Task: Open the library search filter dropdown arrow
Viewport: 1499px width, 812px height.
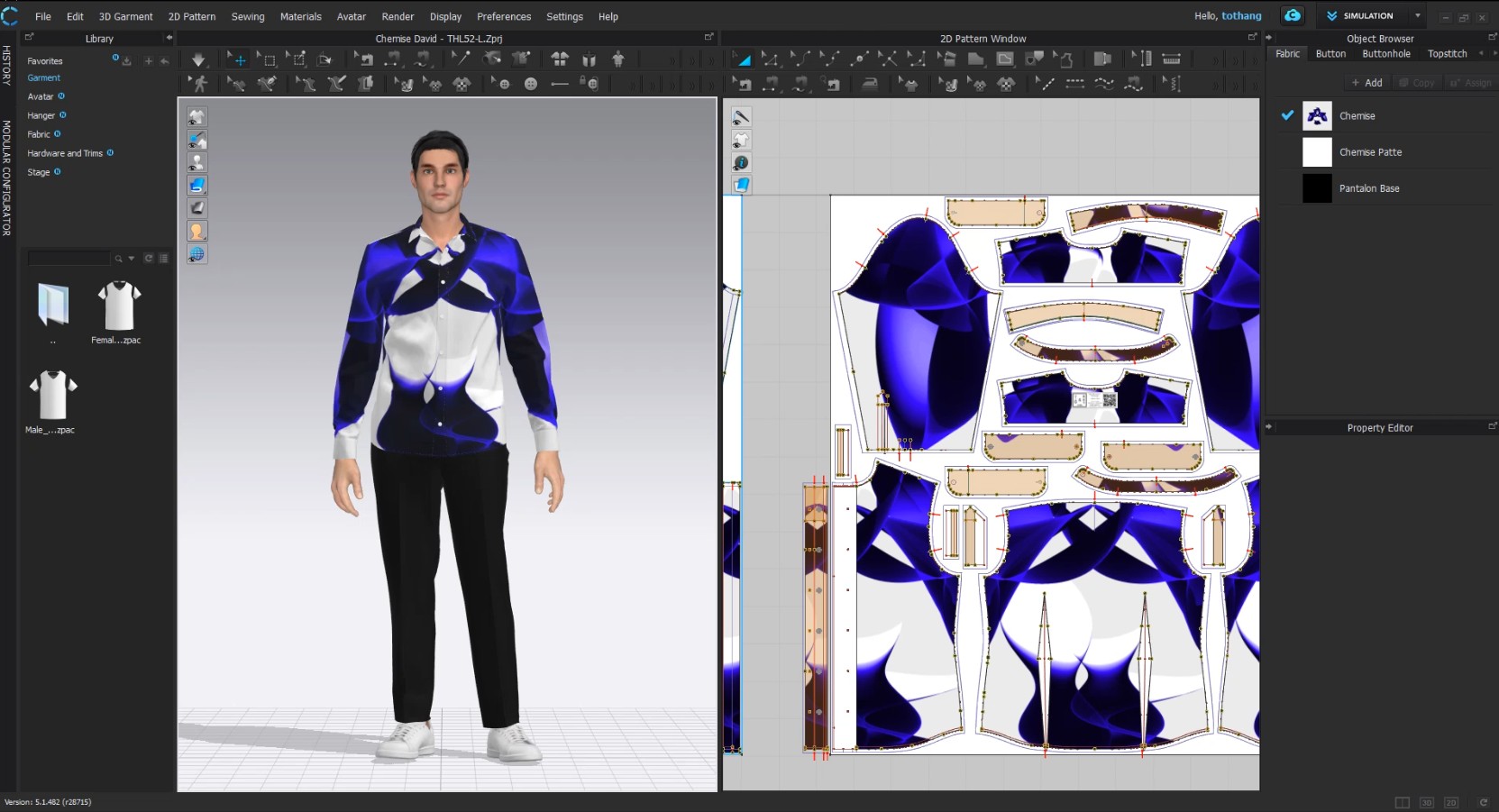Action: coord(132,259)
